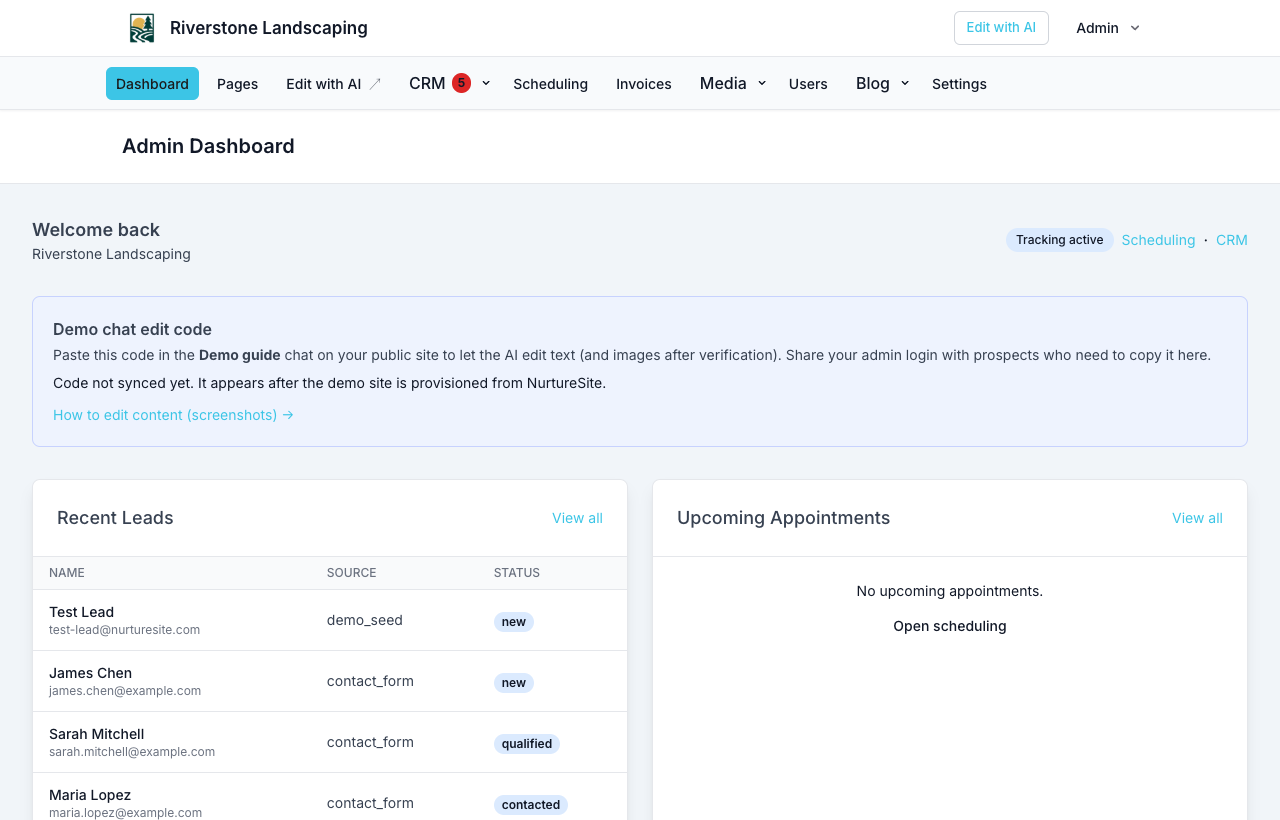Click the Admin Dashboard page title
The image size is (1280, 820).
click(x=208, y=146)
